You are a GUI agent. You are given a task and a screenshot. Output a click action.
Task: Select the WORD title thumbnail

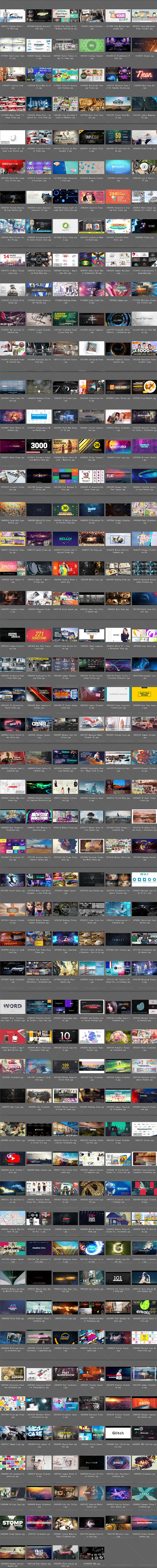(13, 1006)
